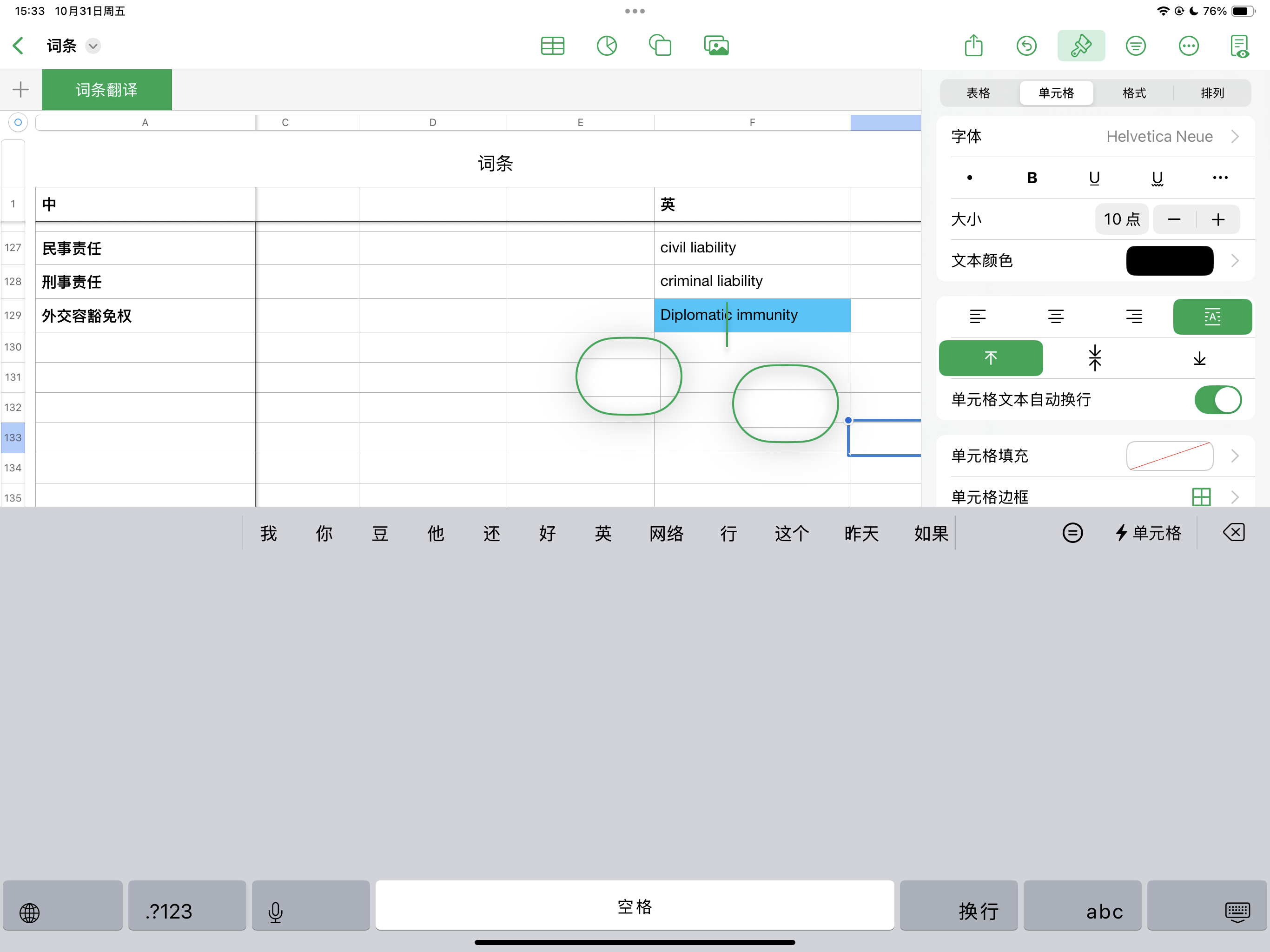Tap the insert table icon

[x=552, y=46]
